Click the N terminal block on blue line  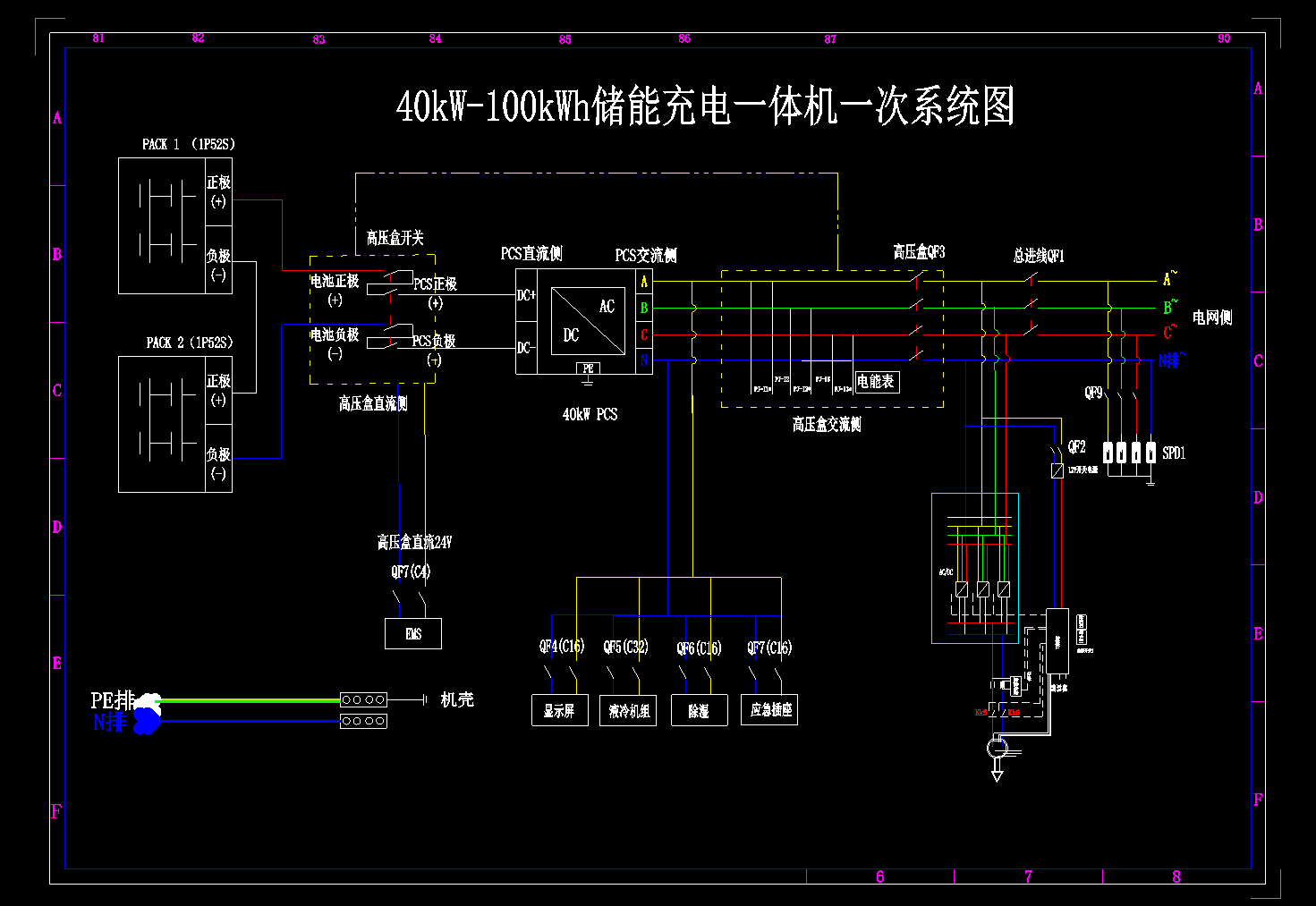pos(363,721)
